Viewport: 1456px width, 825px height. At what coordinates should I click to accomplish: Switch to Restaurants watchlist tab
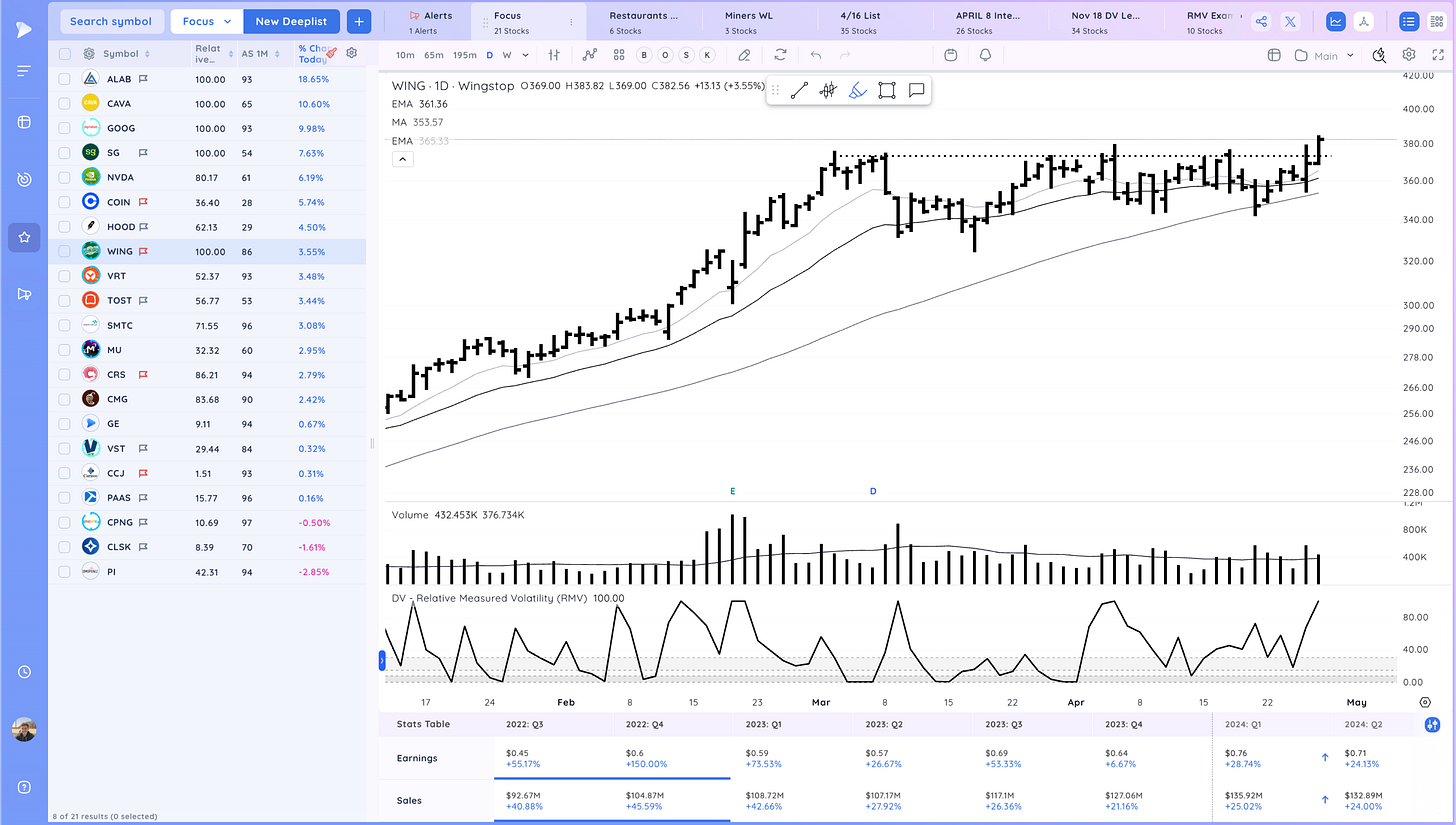click(x=643, y=22)
